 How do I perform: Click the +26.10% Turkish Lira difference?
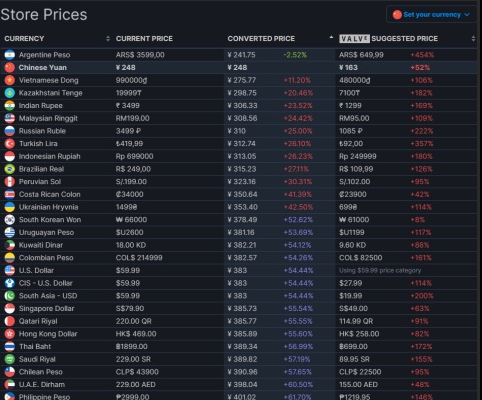(297, 143)
